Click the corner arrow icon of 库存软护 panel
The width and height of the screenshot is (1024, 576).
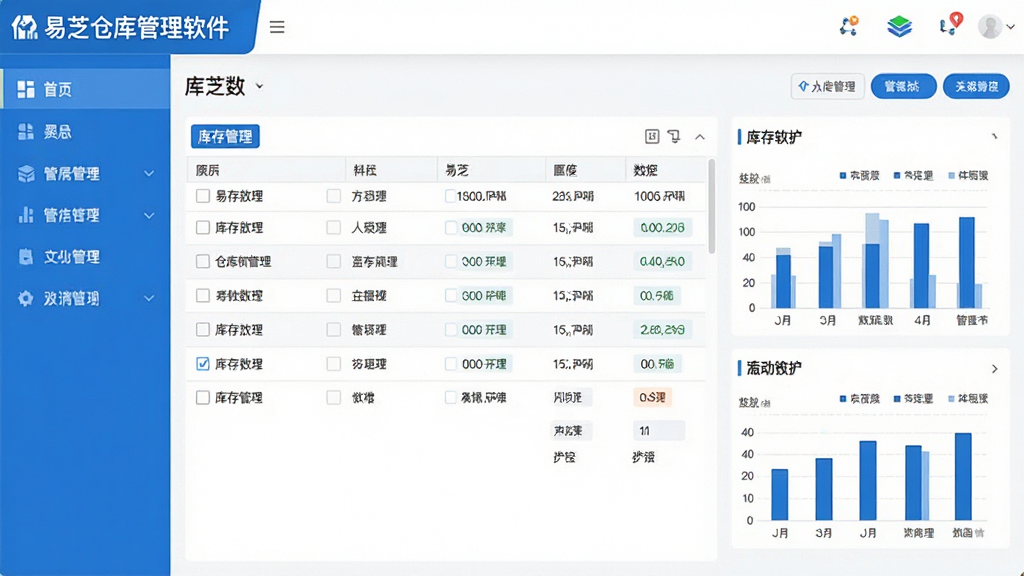(994, 136)
